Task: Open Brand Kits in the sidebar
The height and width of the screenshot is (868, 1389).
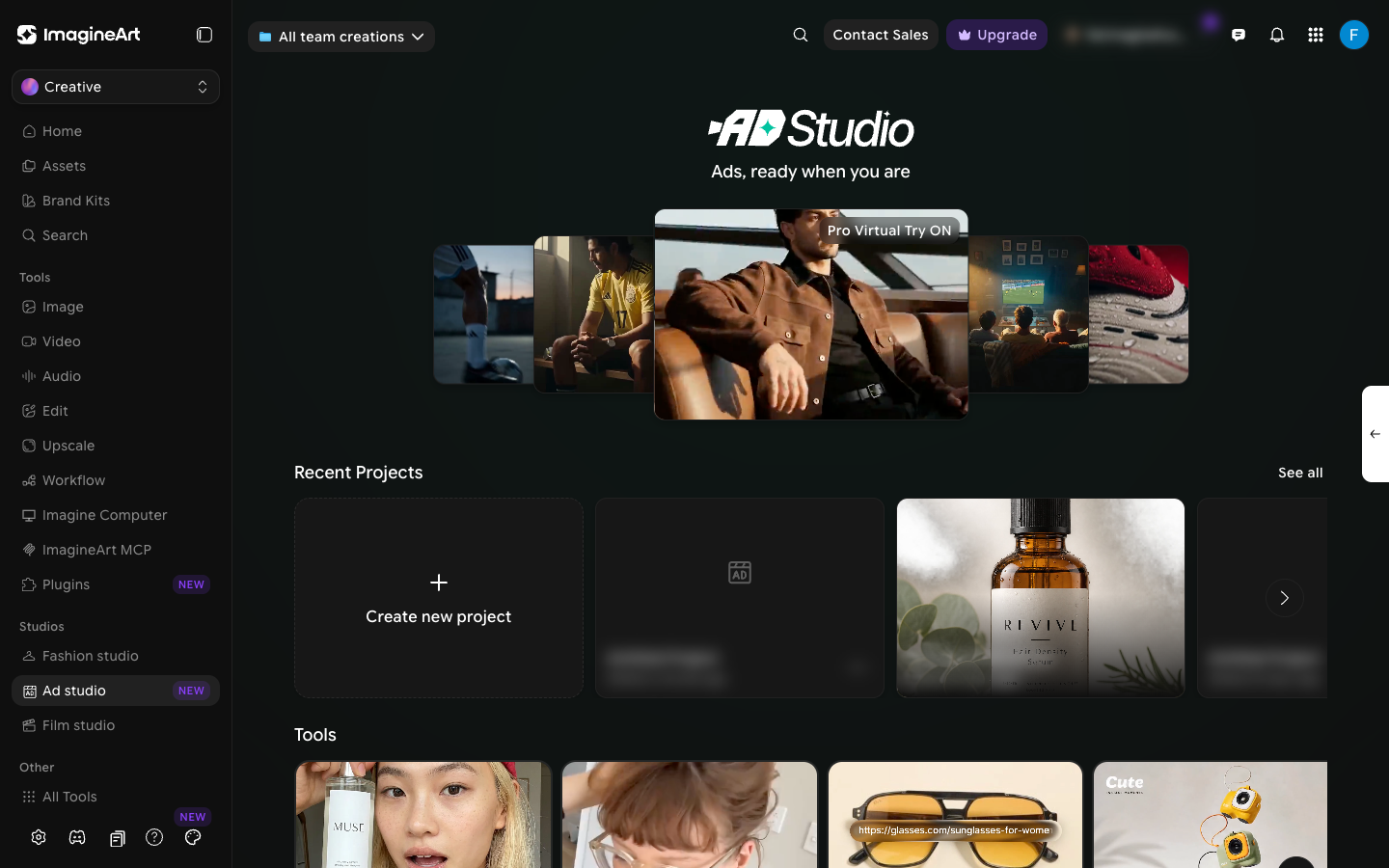Action: pos(116,201)
